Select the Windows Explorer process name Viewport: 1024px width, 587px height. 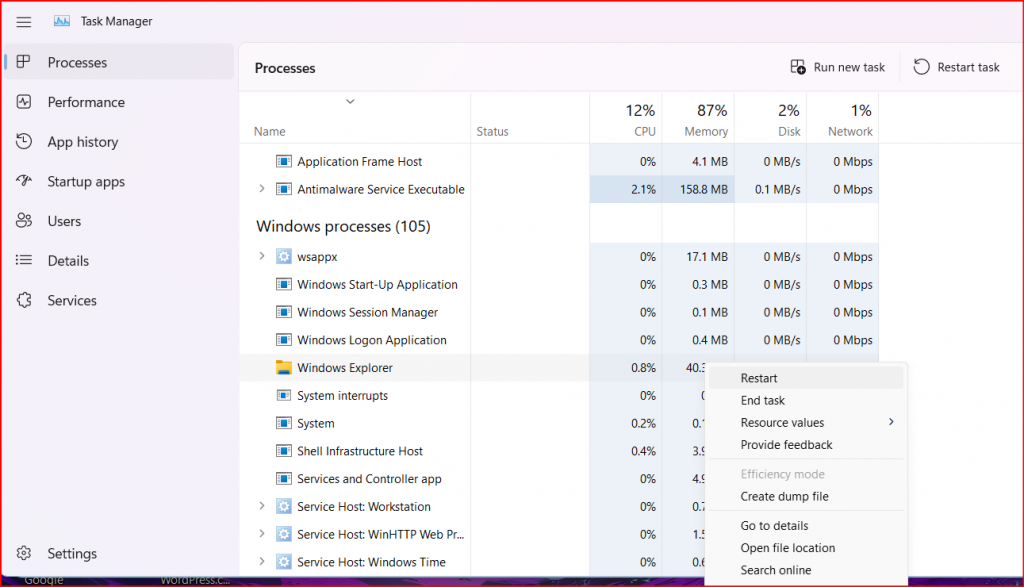click(345, 368)
